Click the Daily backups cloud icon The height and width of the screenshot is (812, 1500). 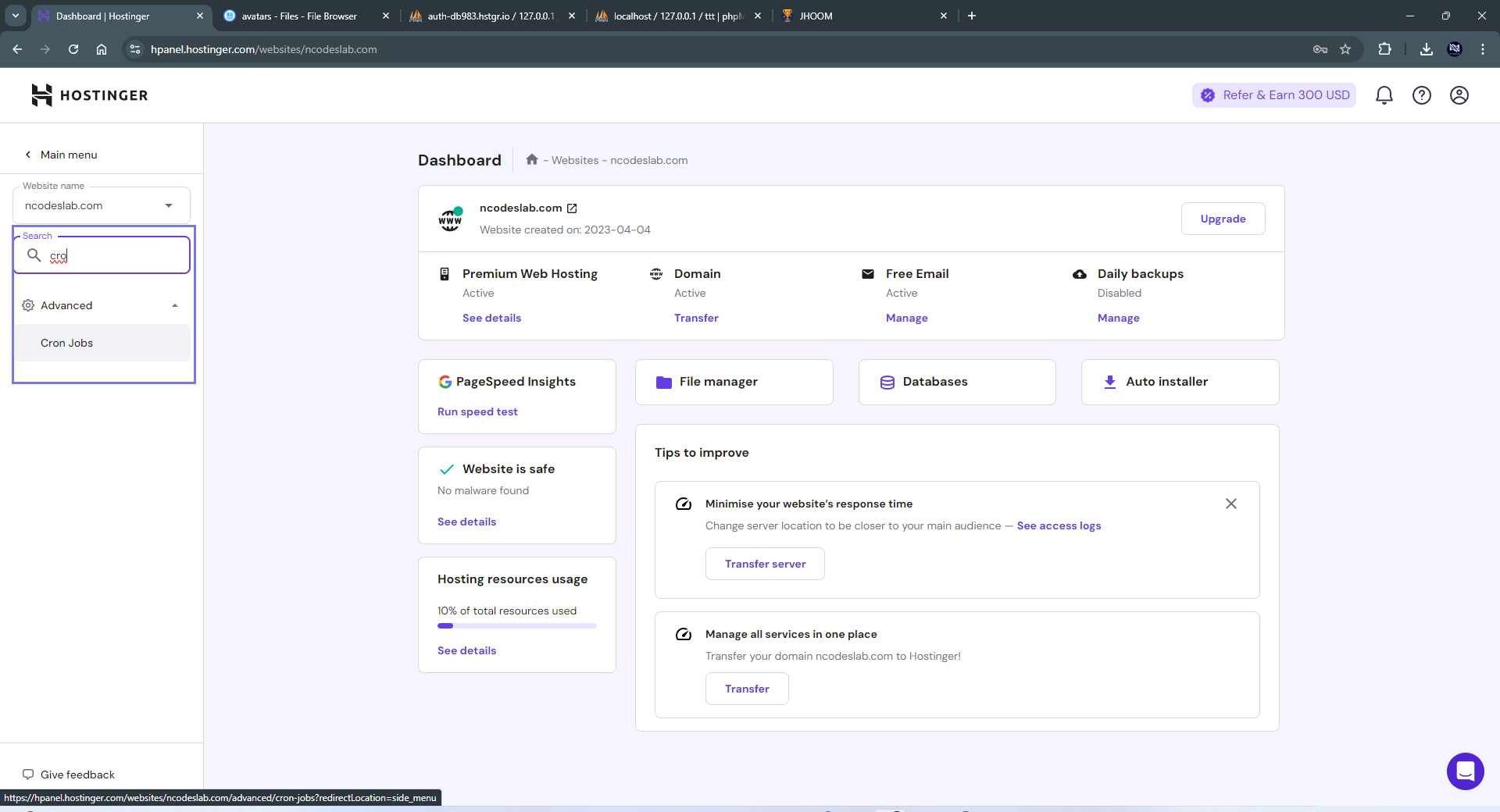(x=1080, y=274)
